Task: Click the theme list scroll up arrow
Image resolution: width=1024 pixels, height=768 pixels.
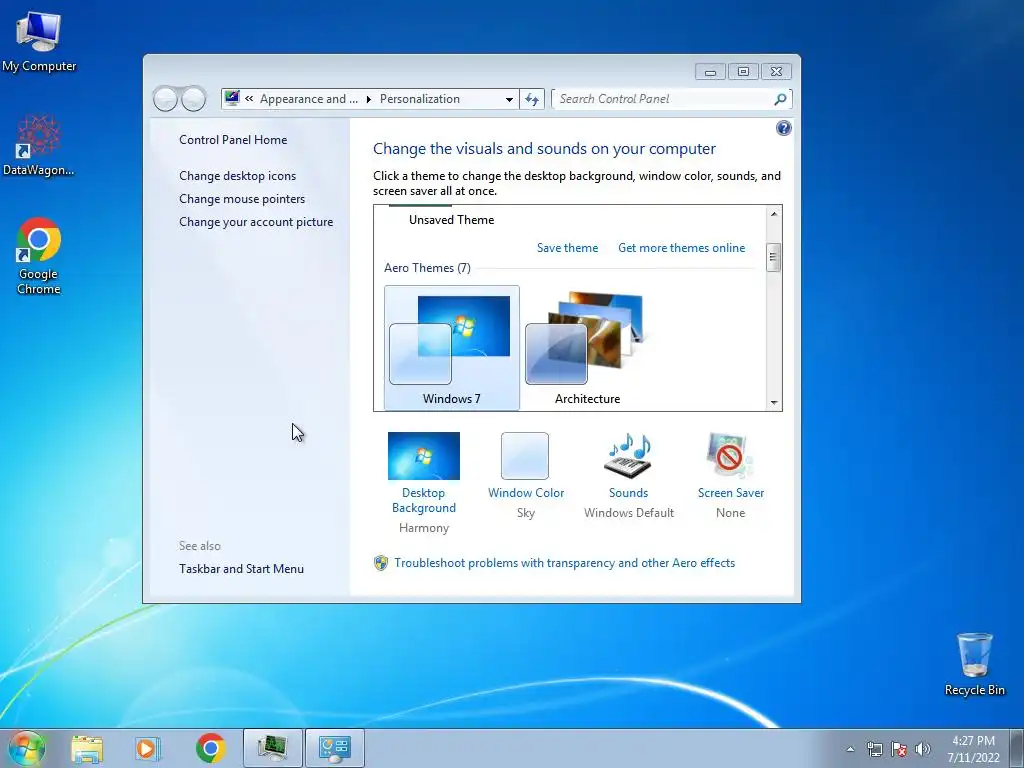Action: click(x=774, y=214)
